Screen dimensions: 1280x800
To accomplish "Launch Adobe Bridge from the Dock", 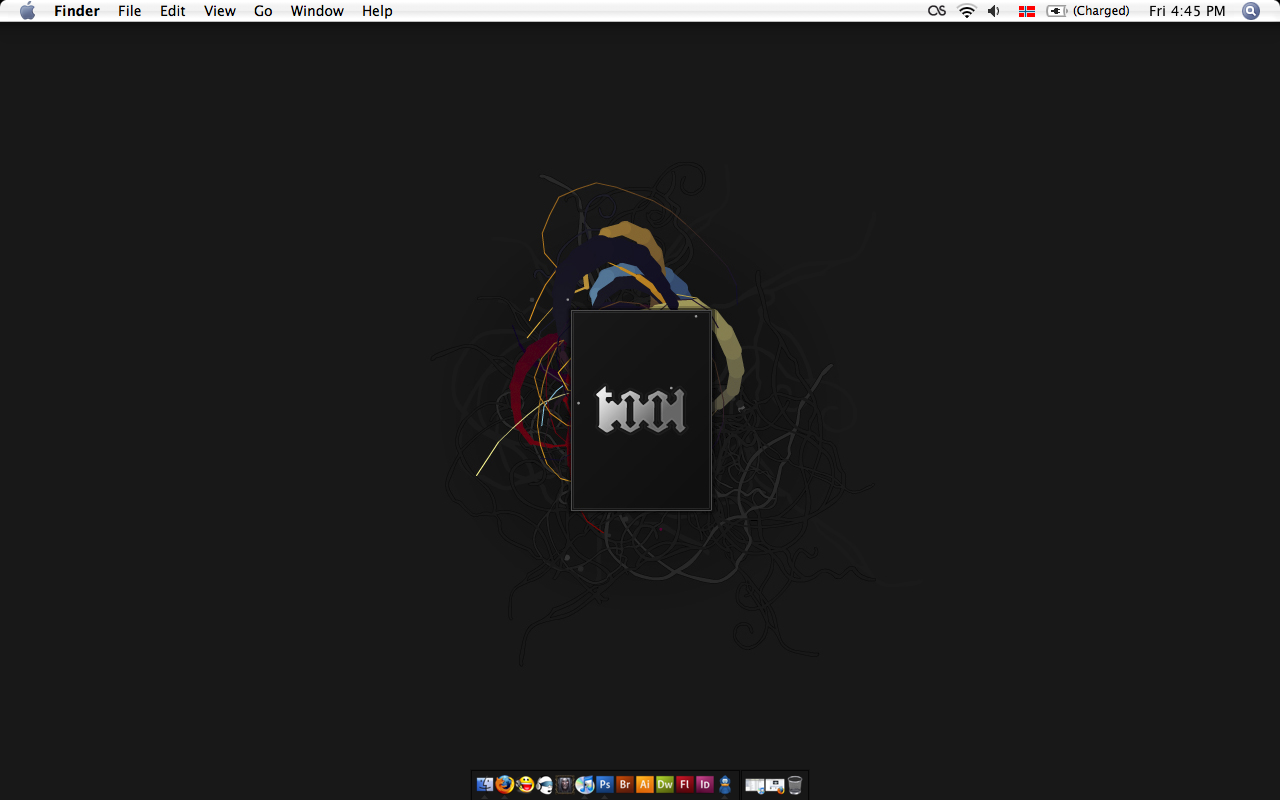I will click(625, 785).
